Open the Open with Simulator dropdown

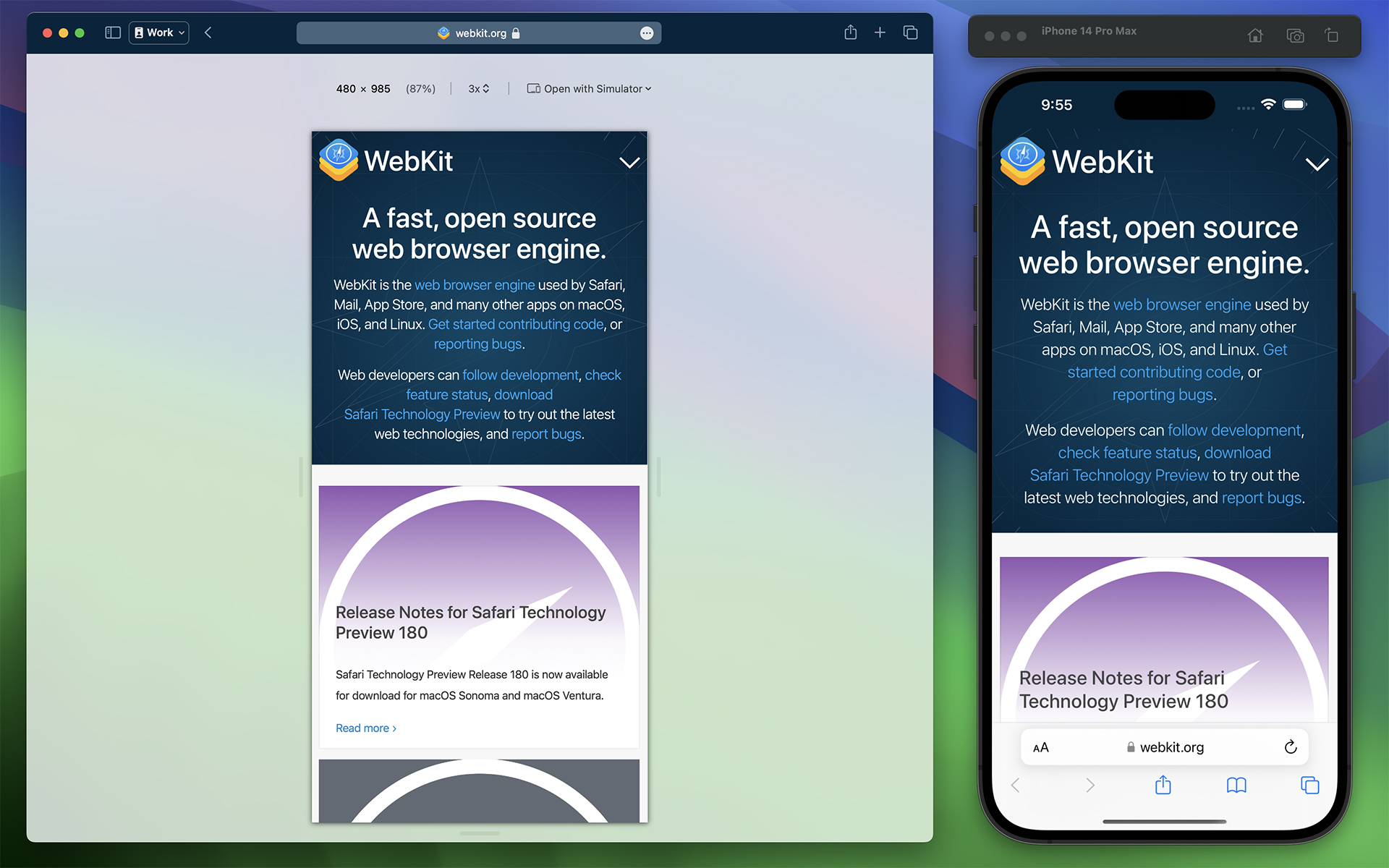590,89
